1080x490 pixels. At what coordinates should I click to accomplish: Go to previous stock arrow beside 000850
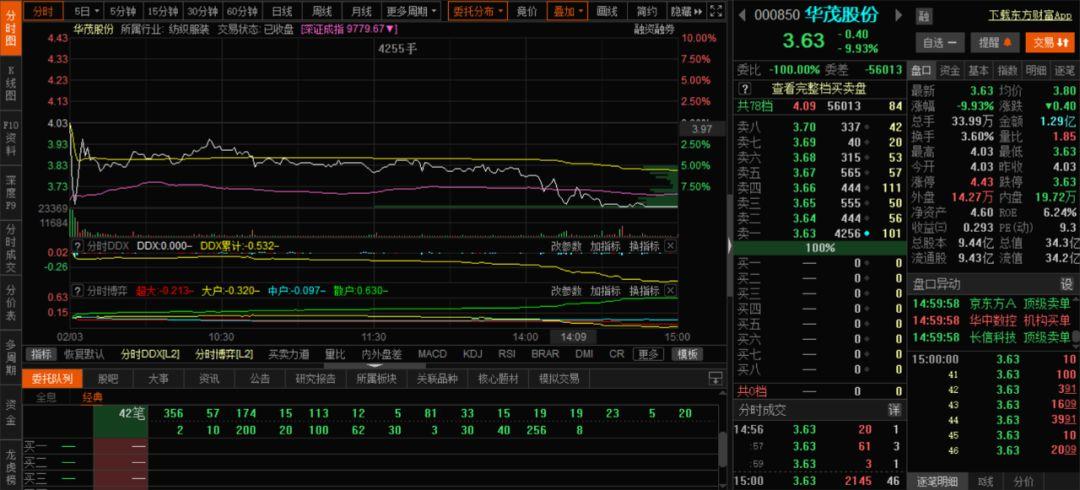click(742, 16)
